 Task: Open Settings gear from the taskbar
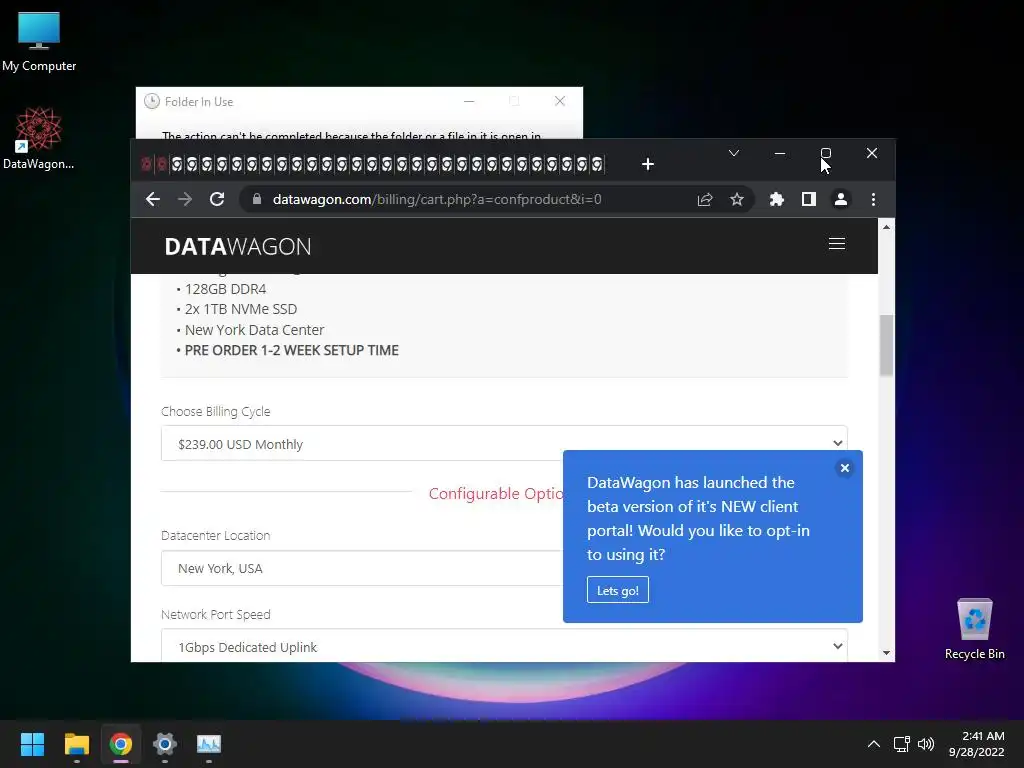pyautogui.click(x=165, y=744)
